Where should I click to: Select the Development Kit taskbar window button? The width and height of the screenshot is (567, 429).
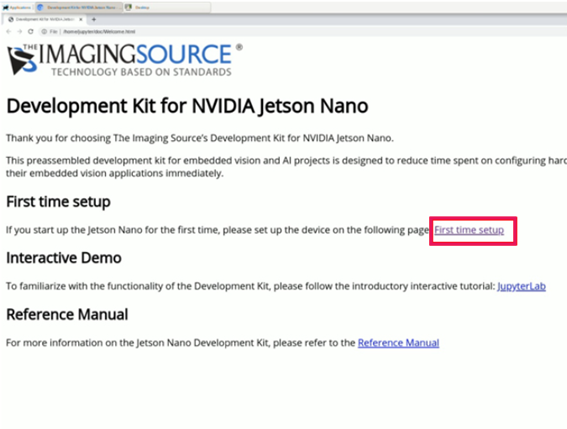[x=79, y=7]
